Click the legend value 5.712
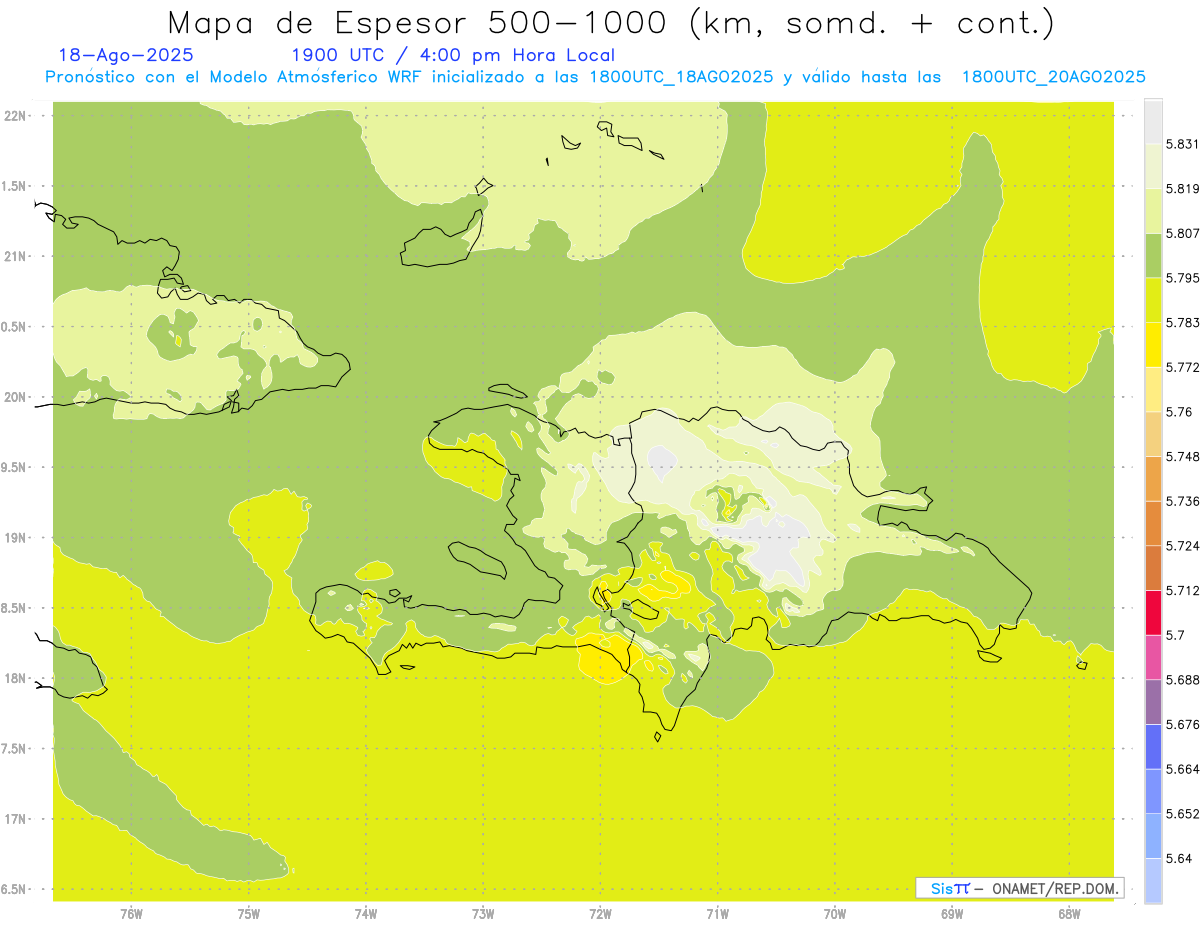Image resolution: width=1200 pixels, height=927 pixels. (1182, 590)
